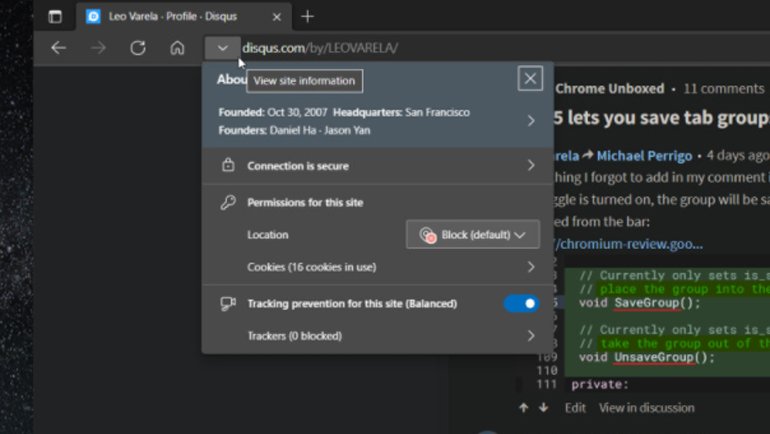The width and height of the screenshot is (770, 434).
Task: Click the Founders: Daniel Ha - Jason Yan text
Action: pos(294,131)
